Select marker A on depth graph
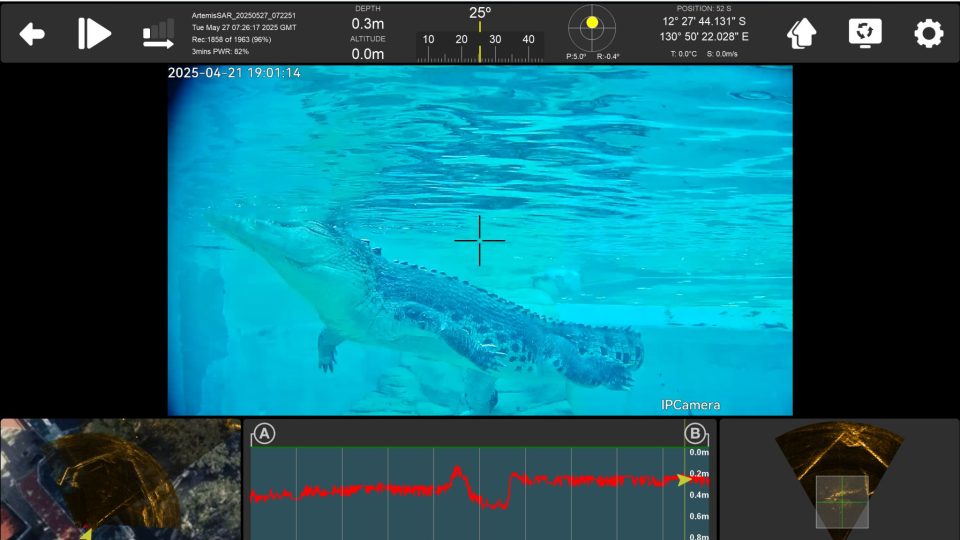Screen dimensions: 960x540 (x=264, y=434)
